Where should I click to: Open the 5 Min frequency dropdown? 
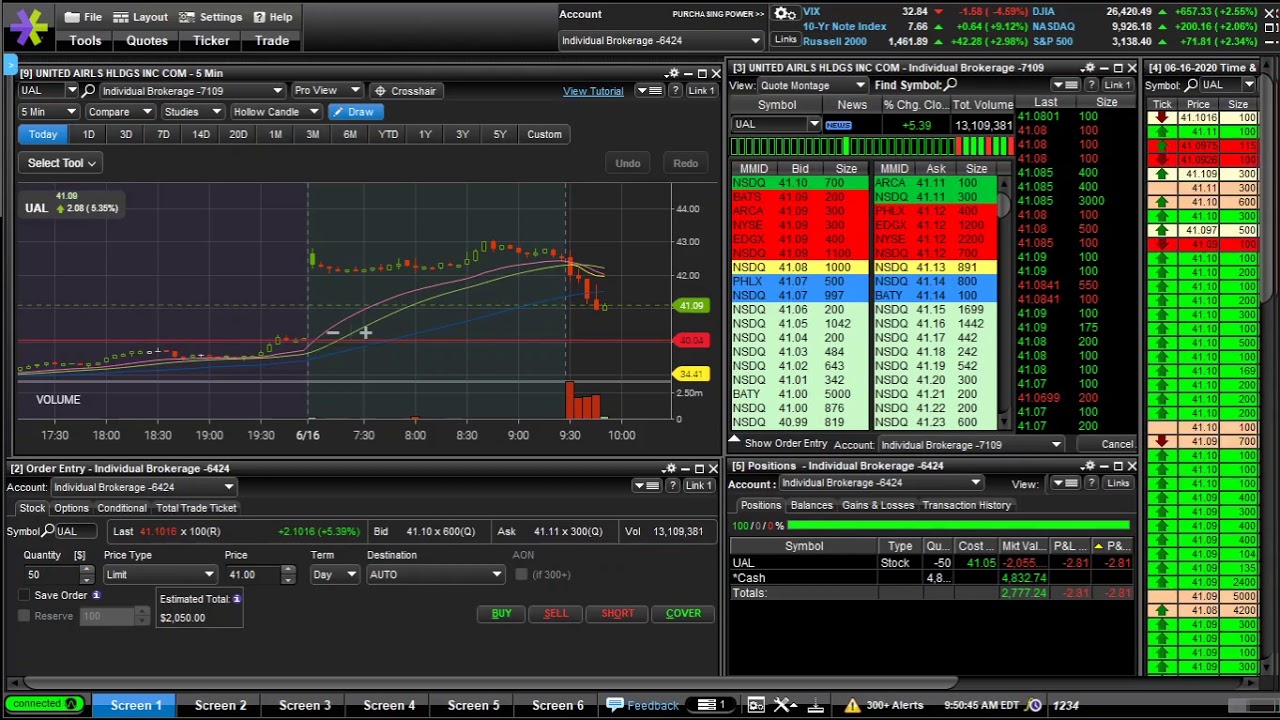(47, 112)
